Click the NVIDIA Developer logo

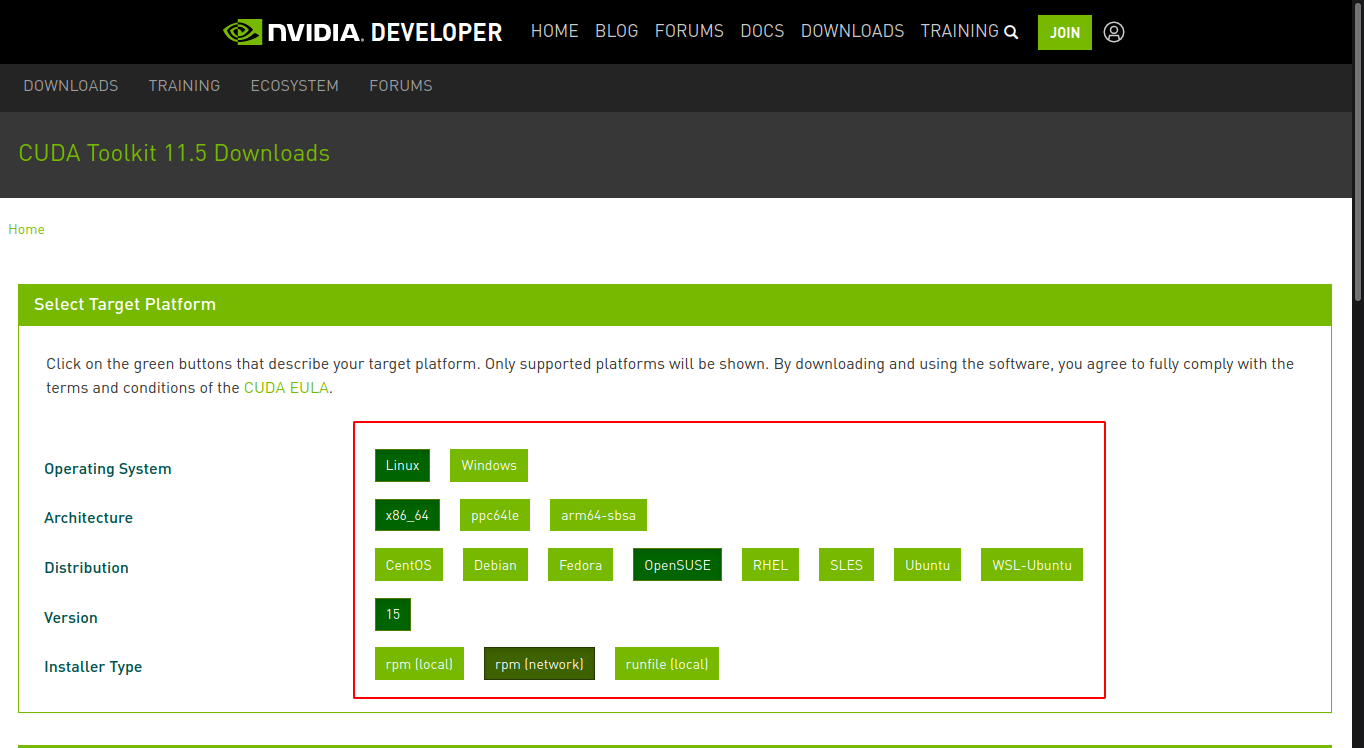tap(362, 32)
